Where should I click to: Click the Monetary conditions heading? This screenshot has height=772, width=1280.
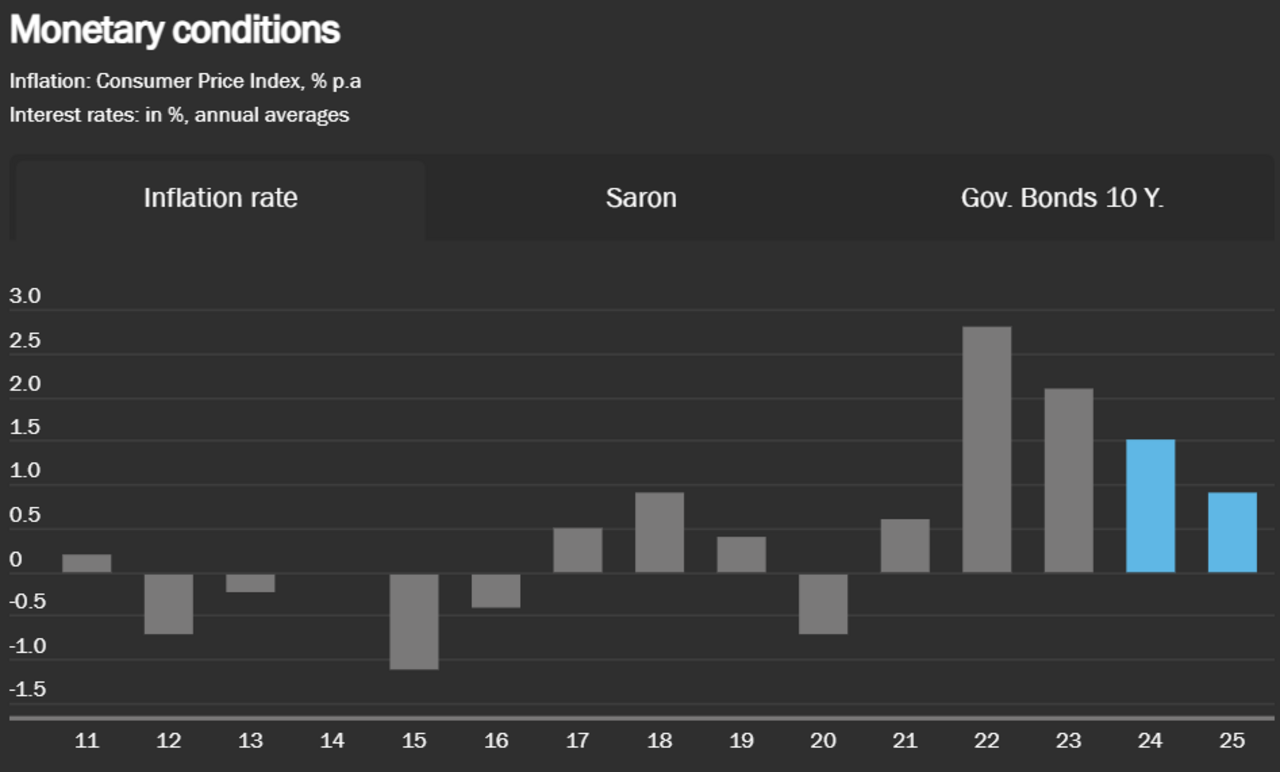click(x=175, y=31)
